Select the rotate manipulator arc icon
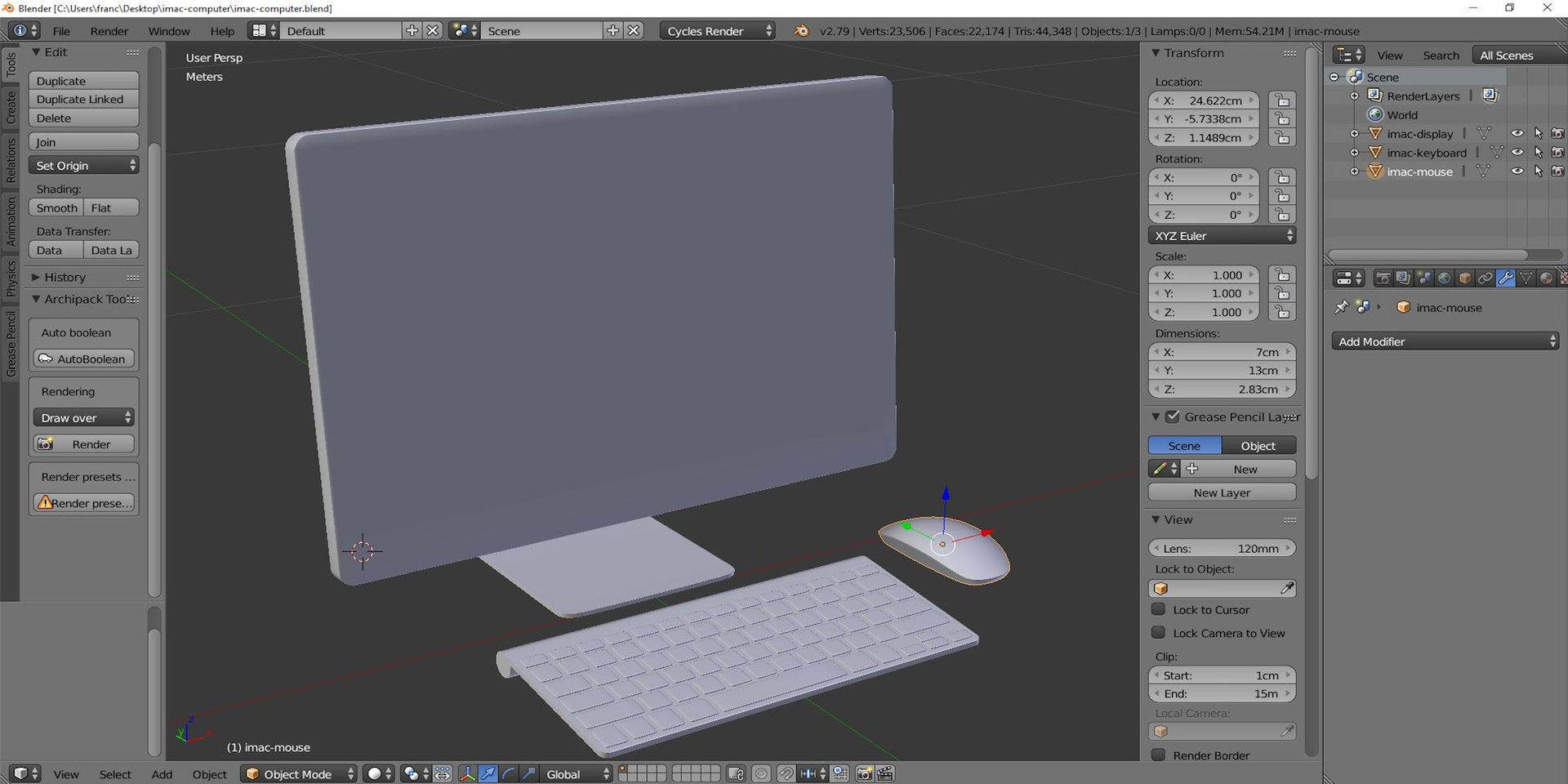The width and height of the screenshot is (1568, 784). tap(508, 773)
